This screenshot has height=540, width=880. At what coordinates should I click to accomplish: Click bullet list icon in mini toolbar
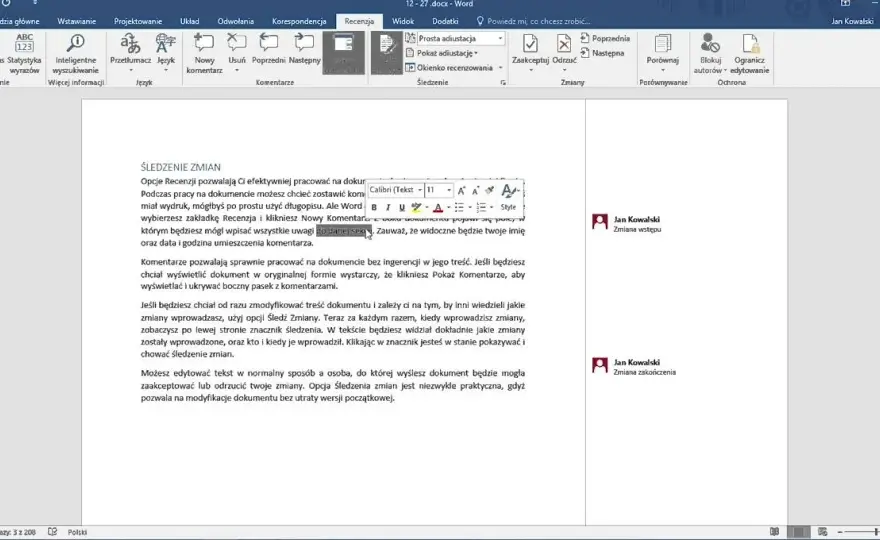point(459,207)
